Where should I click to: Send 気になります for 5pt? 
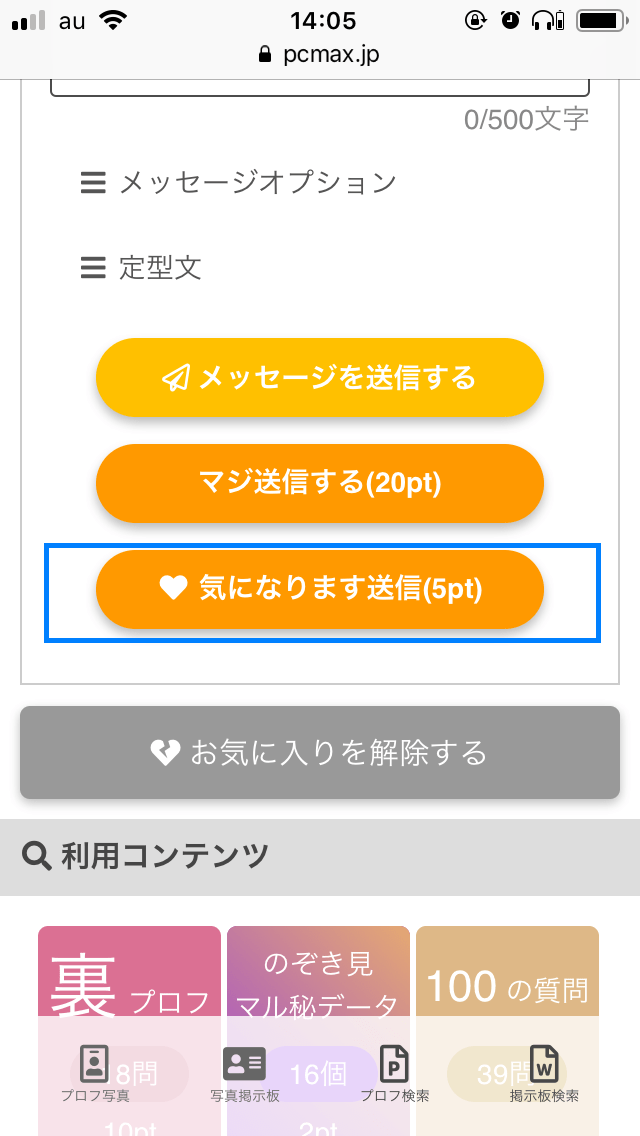pyautogui.click(x=320, y=590)
